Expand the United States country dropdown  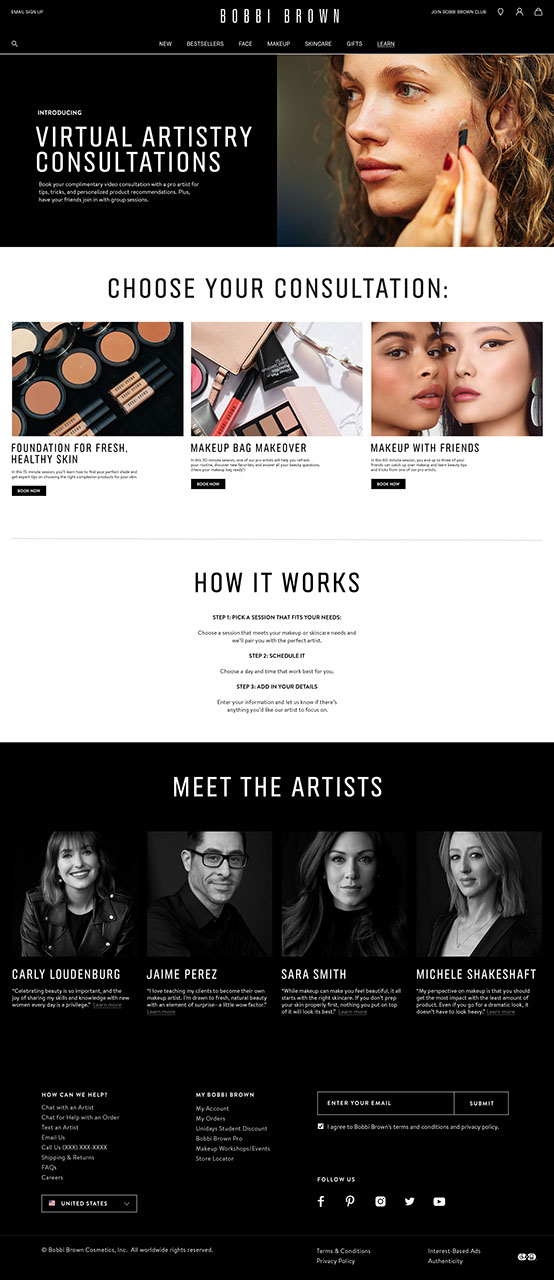(x=89, y=1203)
